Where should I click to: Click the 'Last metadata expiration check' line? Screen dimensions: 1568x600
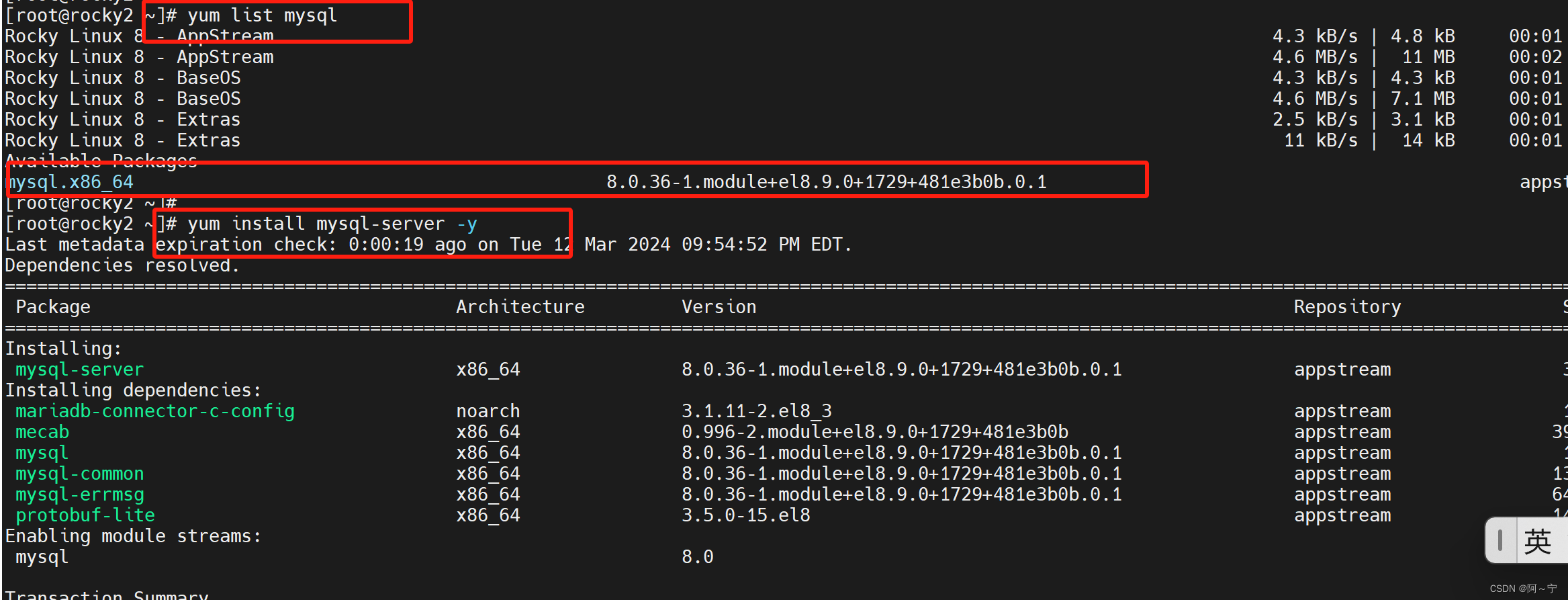click(428, 245)
